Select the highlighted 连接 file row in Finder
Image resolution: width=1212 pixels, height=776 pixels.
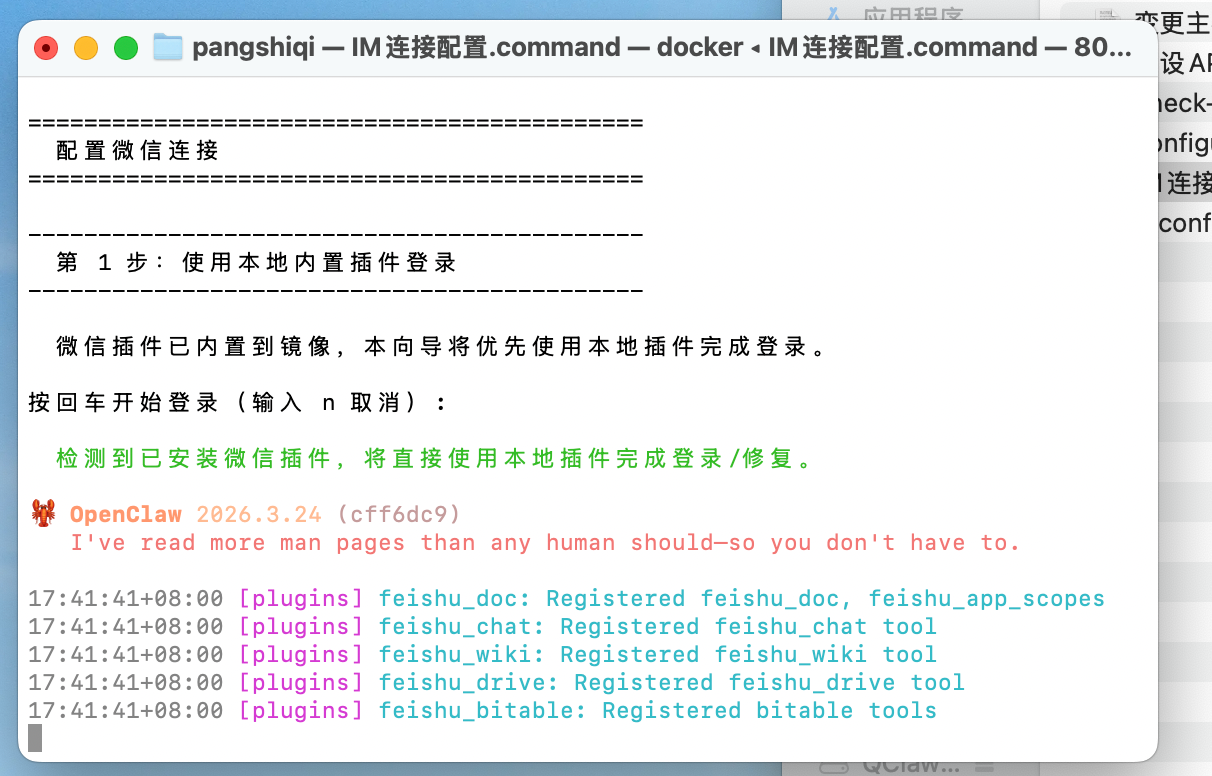pos(1185,182)
